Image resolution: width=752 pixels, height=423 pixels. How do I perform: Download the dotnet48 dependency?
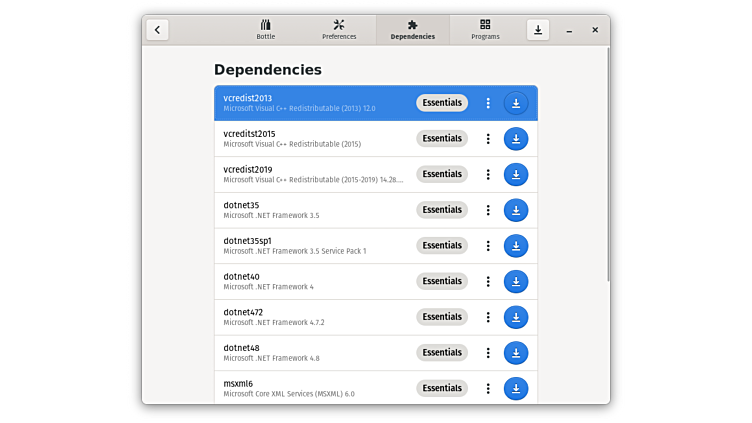[x=516, y=353]
